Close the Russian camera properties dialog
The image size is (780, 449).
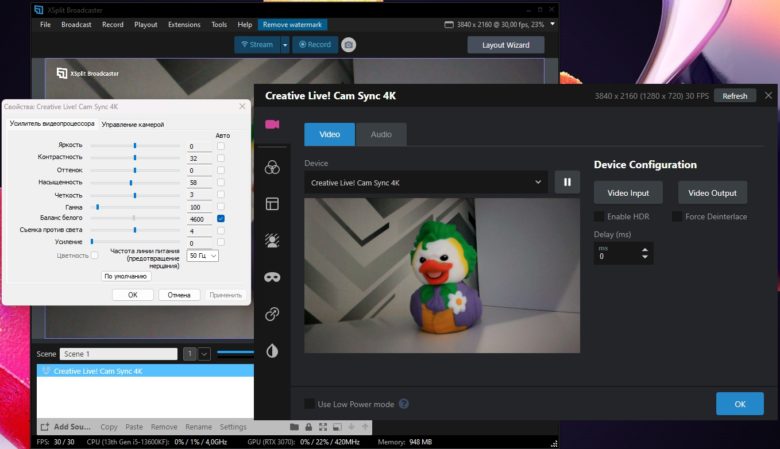tap(242, 106)
